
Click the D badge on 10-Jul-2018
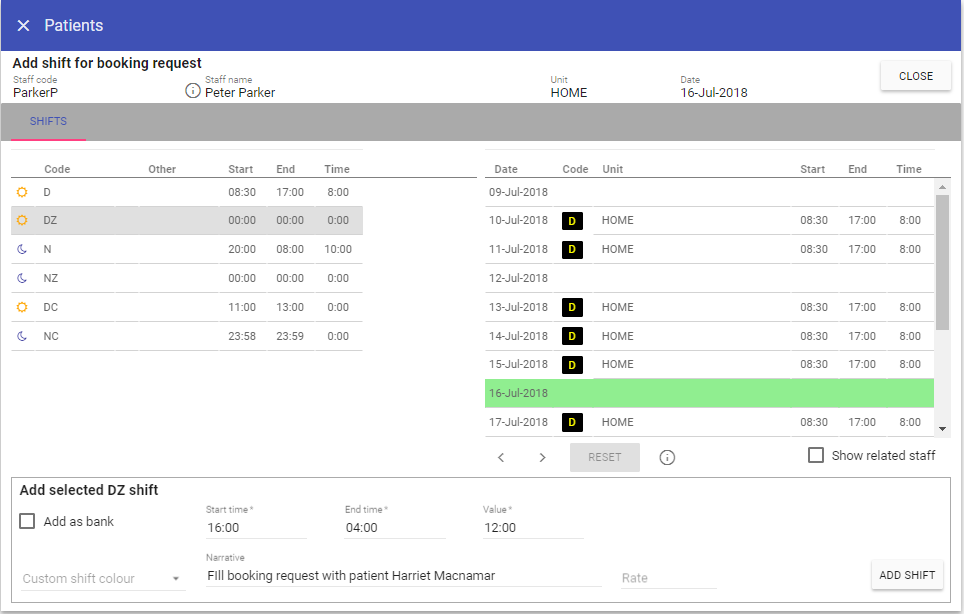(572, 221)
